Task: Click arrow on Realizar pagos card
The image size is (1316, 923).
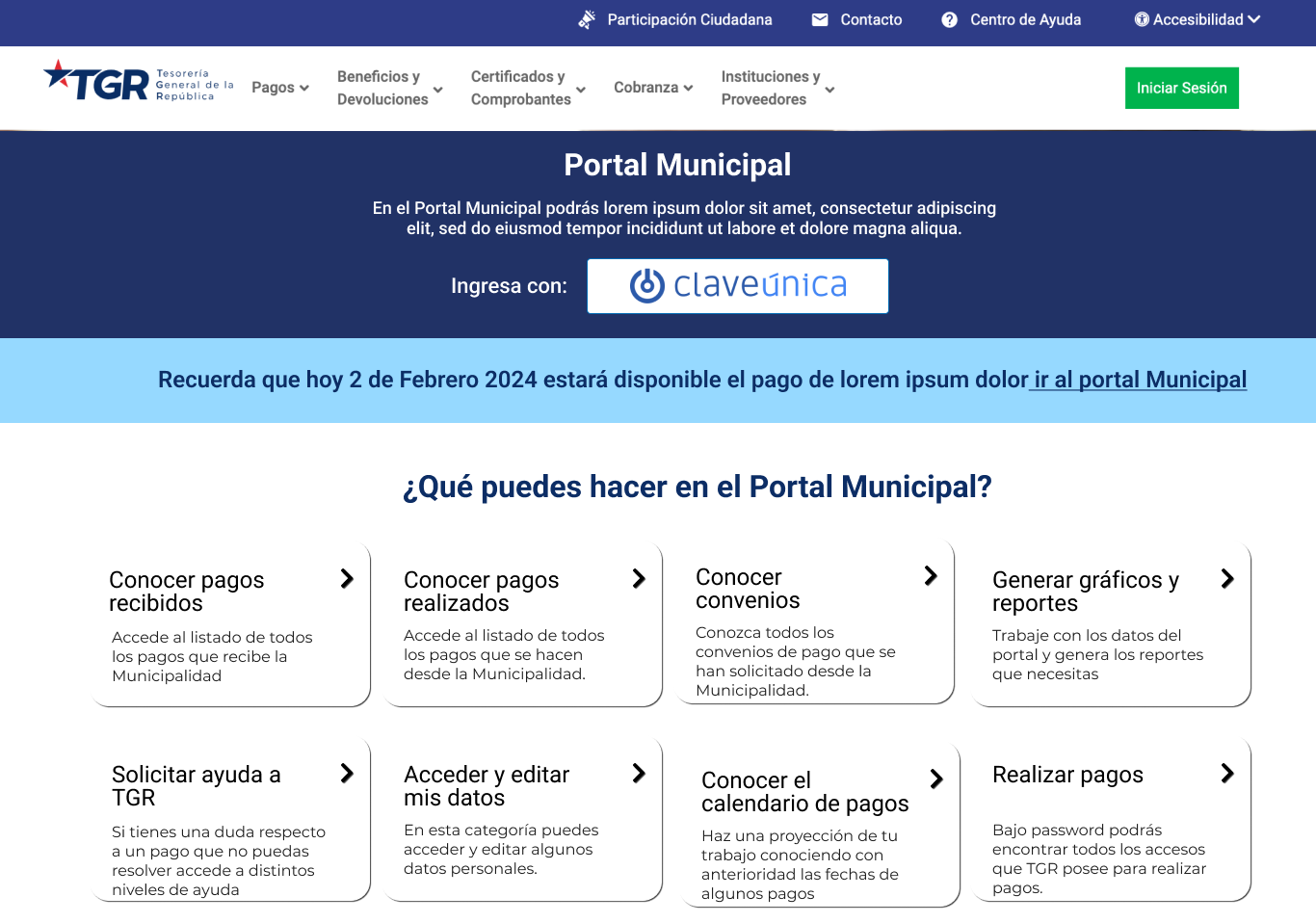Action: [x=1226, y=773]
